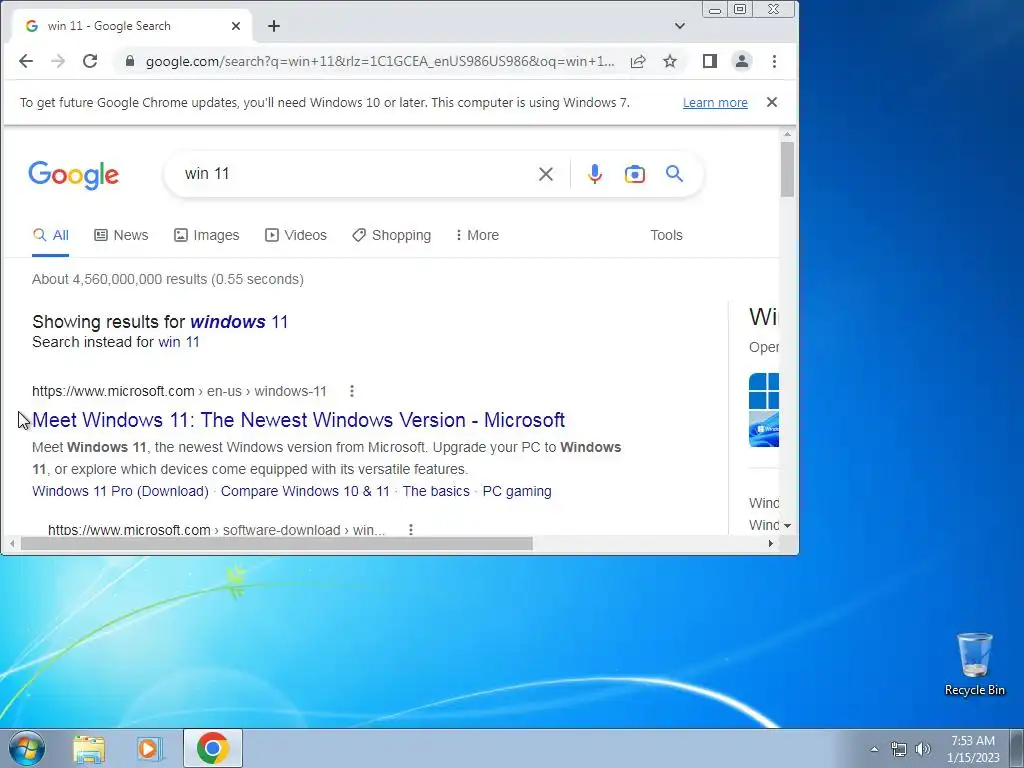Share this page via share icon

click(638, 61)
